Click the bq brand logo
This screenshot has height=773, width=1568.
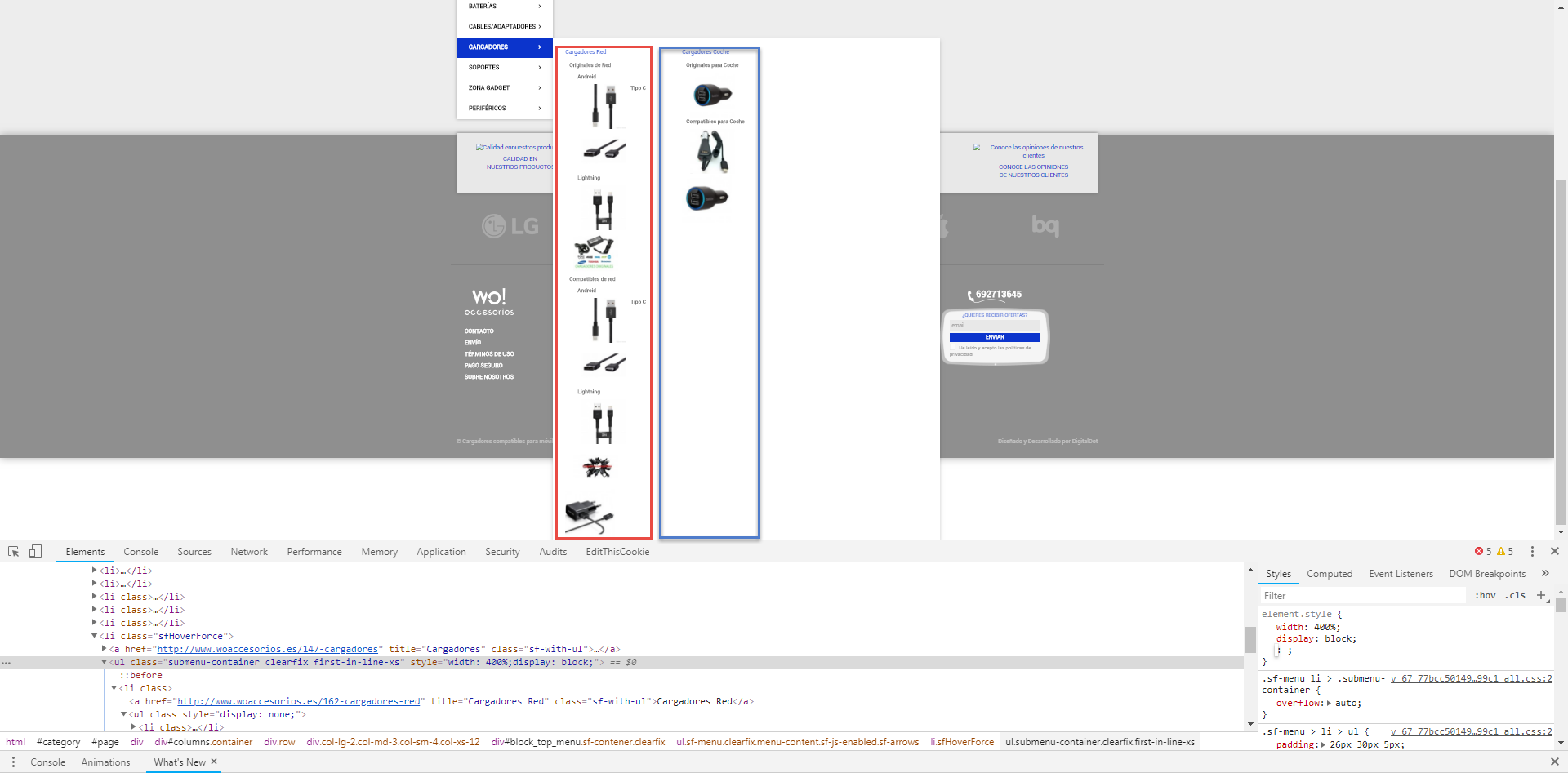(1045, 225)
